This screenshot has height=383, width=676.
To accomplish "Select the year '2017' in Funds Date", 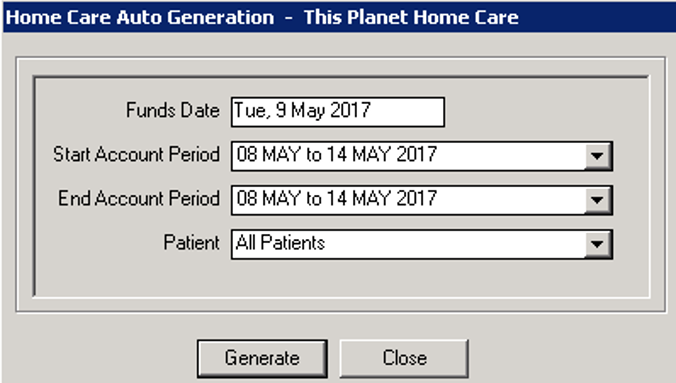I will 350,110.
